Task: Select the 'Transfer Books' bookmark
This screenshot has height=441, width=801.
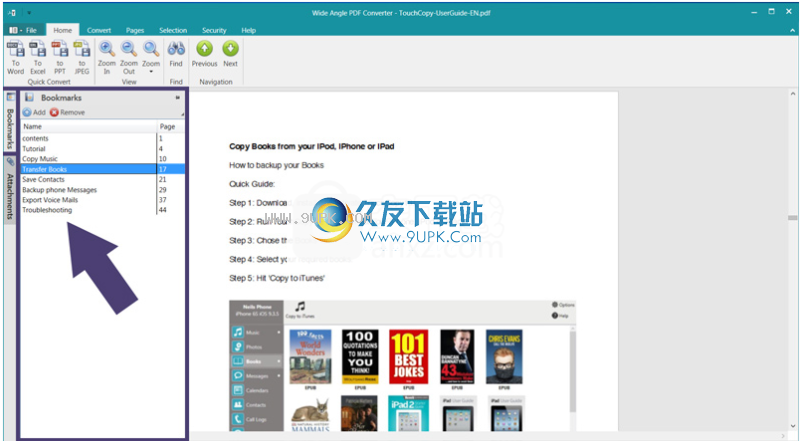Action: [x=44, y=169]
